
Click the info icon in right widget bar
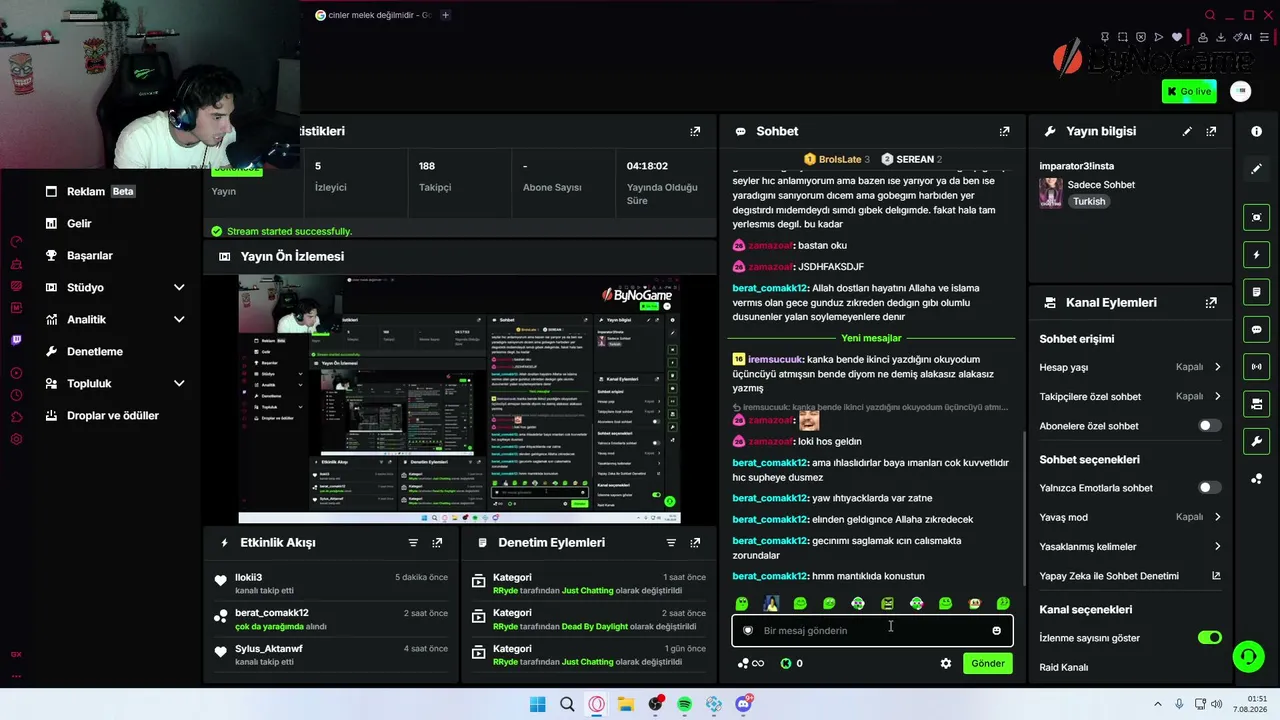[1257, 131]
